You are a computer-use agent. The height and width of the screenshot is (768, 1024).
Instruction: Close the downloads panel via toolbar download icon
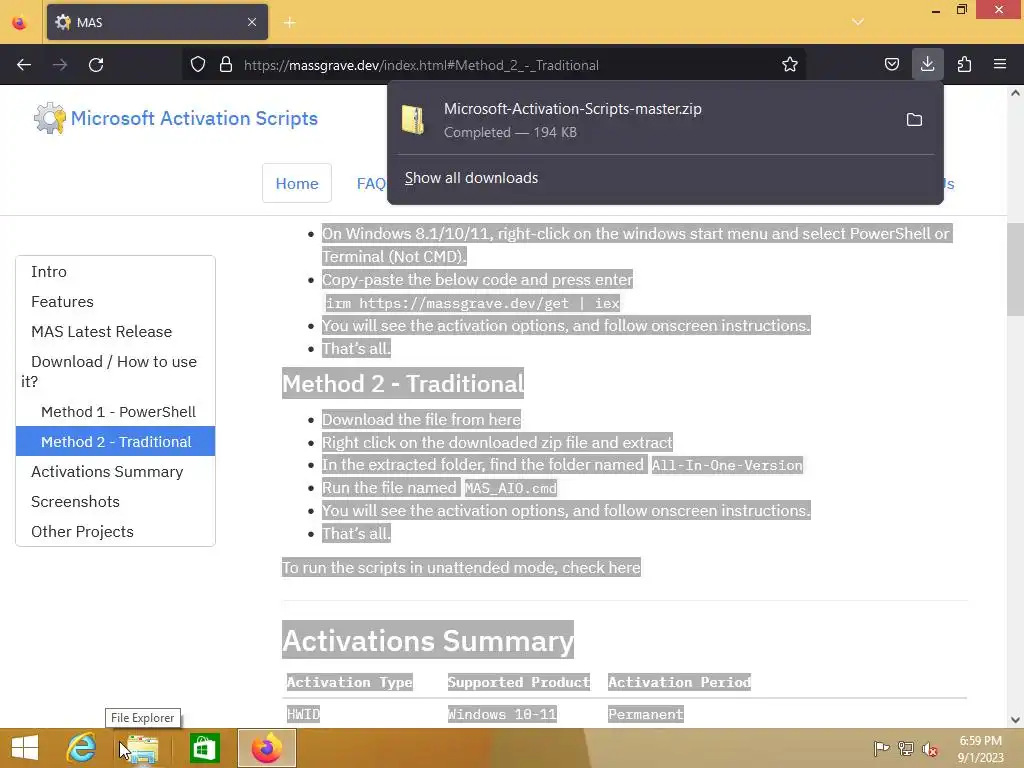coord(927,64)
